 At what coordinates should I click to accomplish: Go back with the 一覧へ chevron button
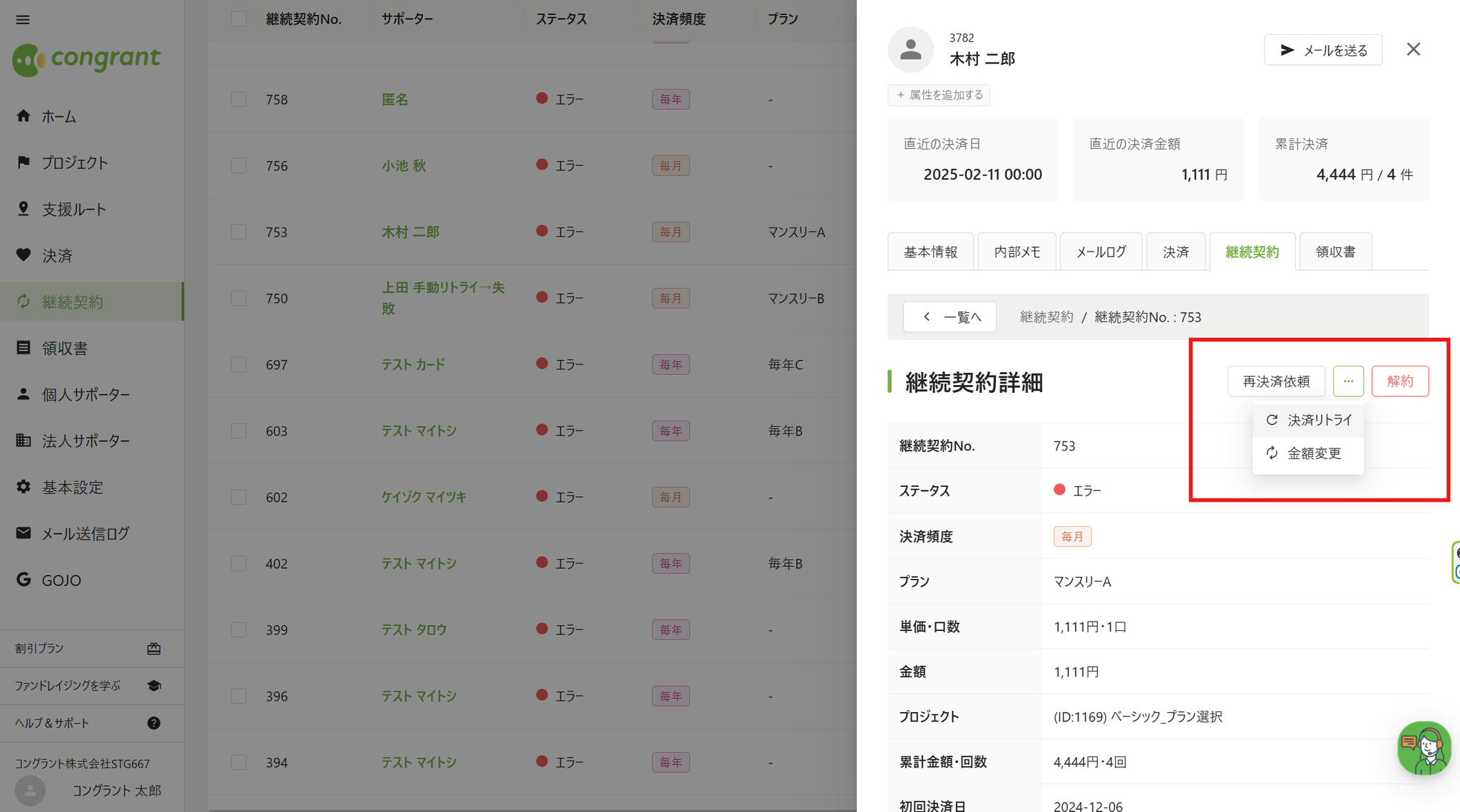click(x=950, y=317)
